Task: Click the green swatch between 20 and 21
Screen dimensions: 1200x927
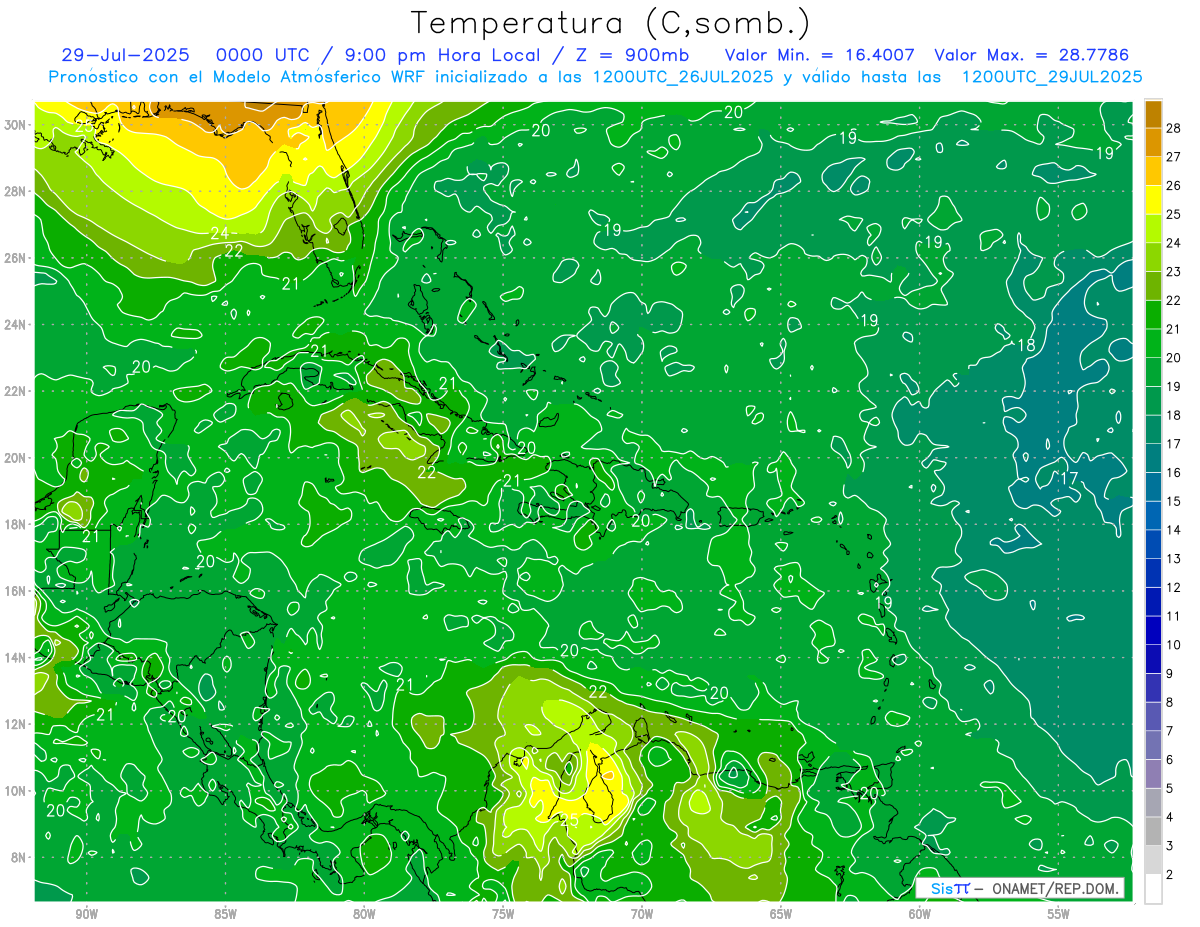Action: click(x=1153, y=343)
